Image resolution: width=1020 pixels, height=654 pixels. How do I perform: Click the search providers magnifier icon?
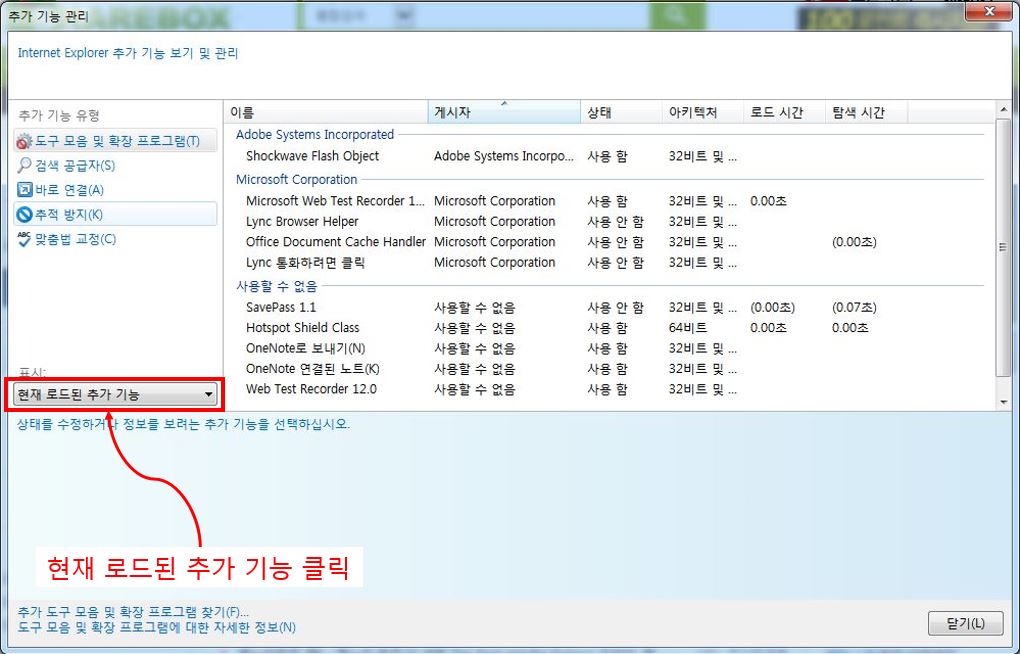tap(25, 165)
